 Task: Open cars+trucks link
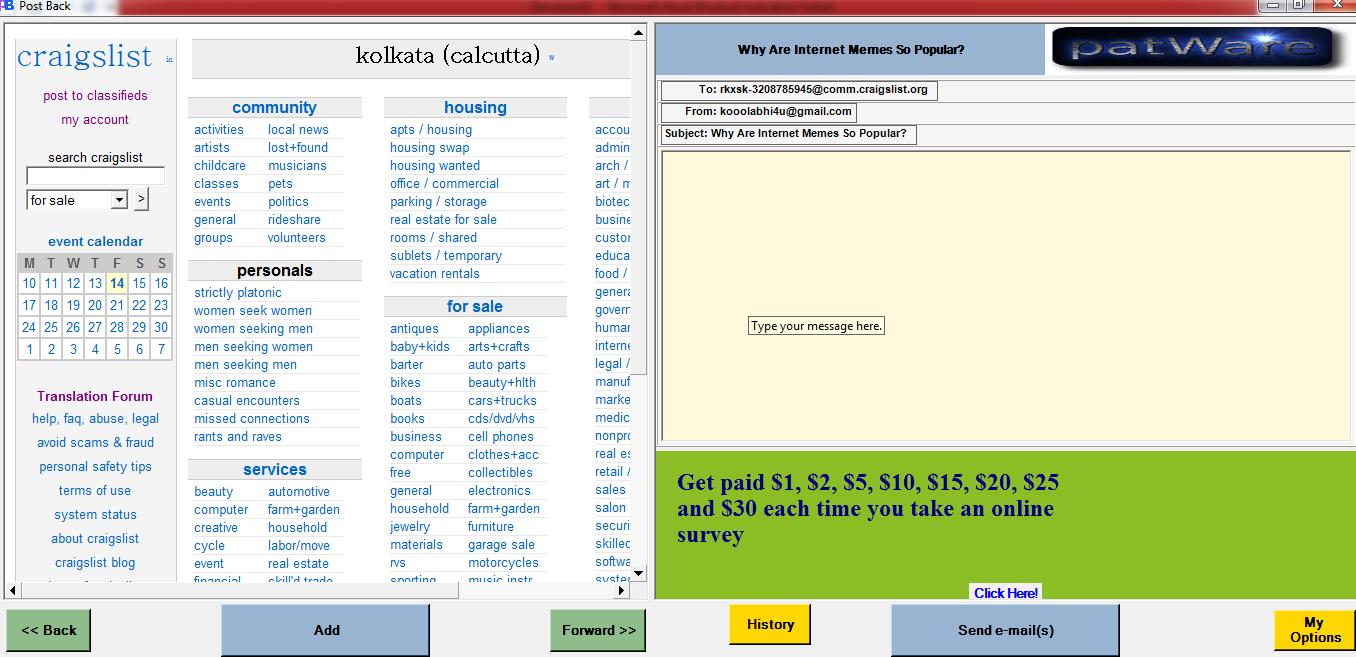[502, 401]
